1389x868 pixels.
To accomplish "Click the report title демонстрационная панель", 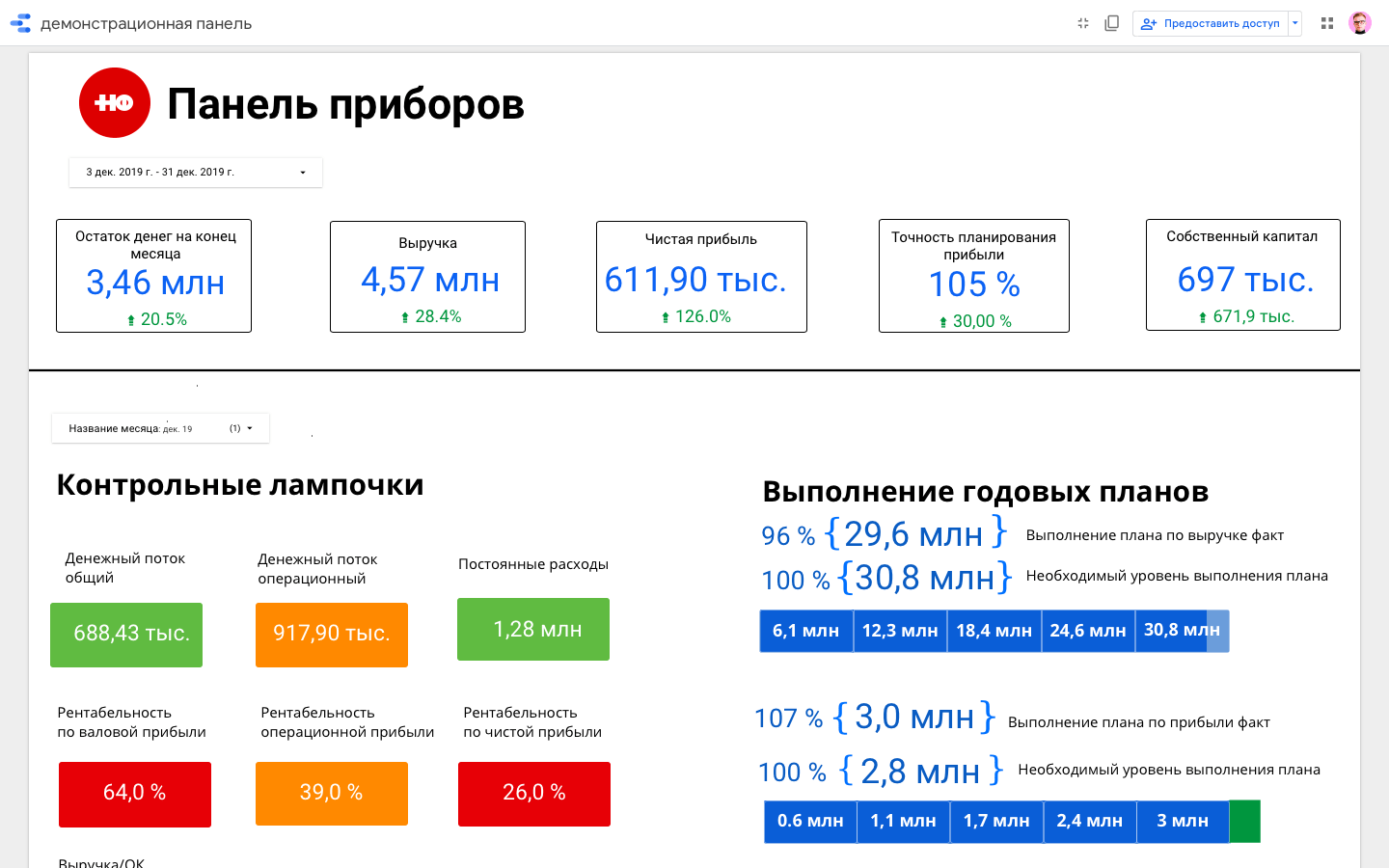I will (146, 23).
